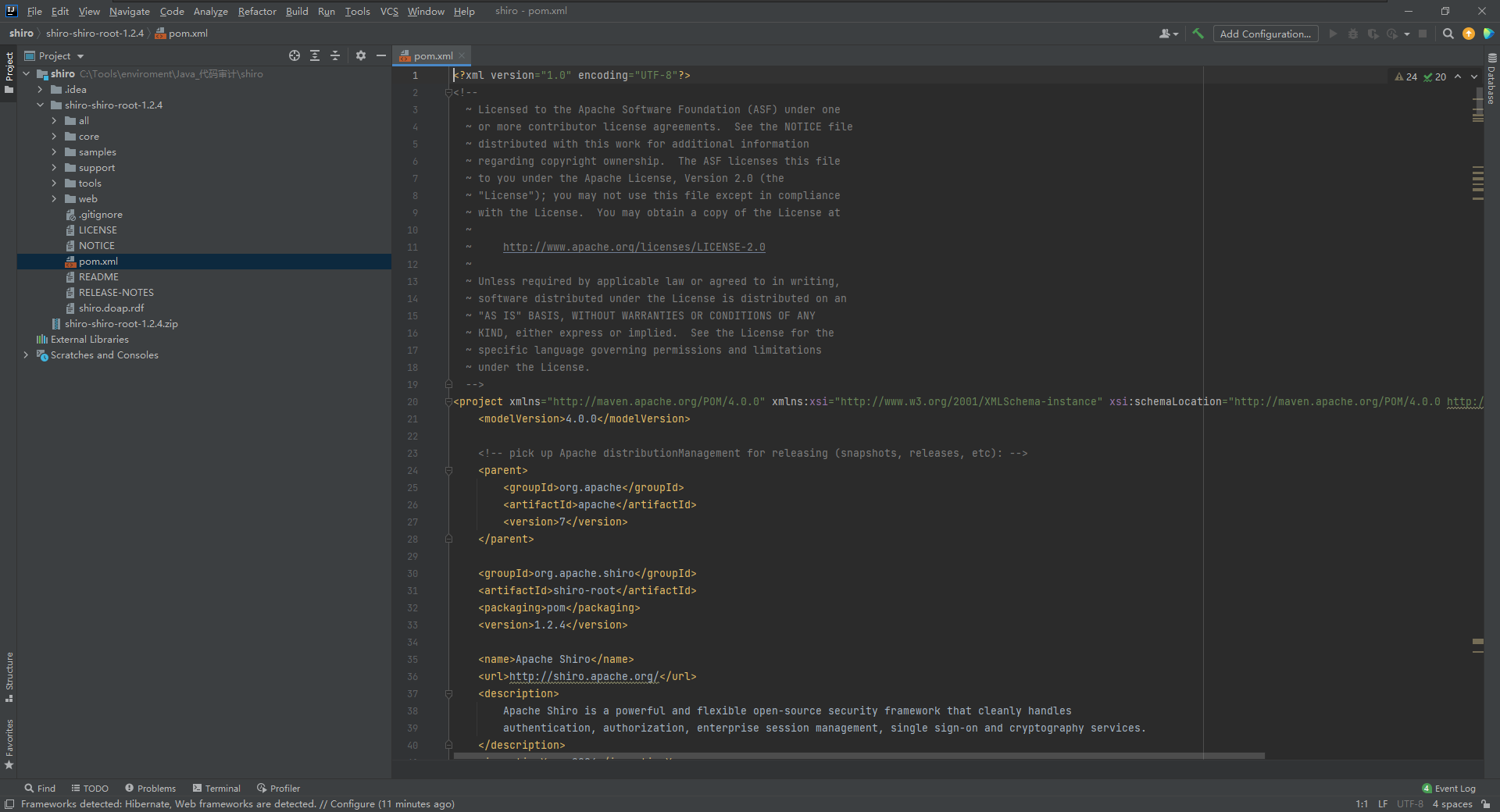The image size is (1500, 812).
Task: Fold the parent tag at line 24
Action: coord(448,470)
